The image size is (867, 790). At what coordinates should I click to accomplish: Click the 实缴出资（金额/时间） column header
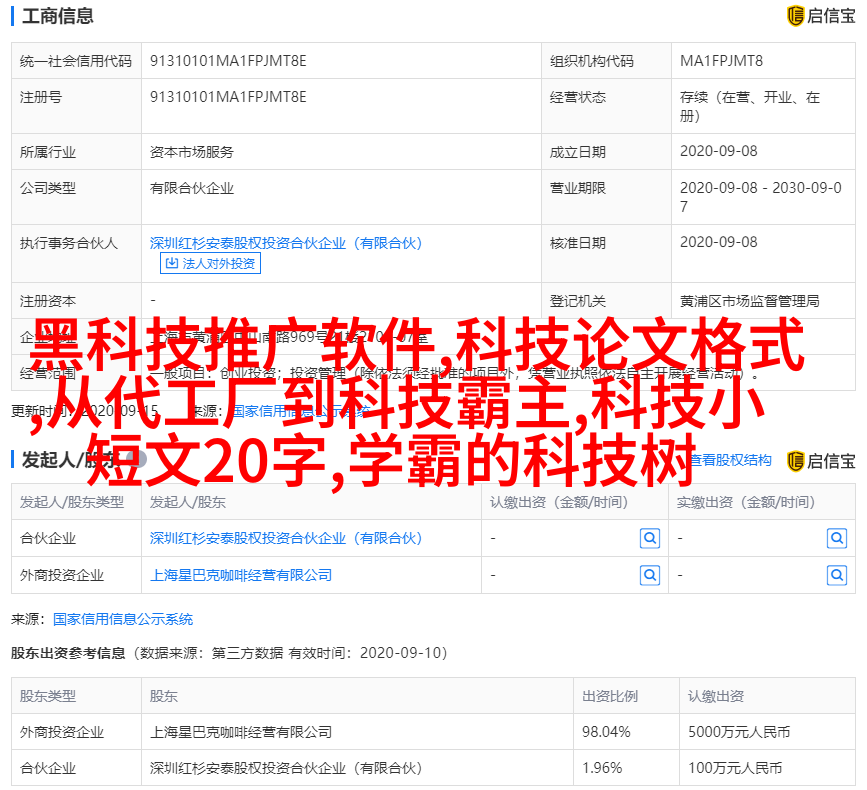click(x=762, y=502)
